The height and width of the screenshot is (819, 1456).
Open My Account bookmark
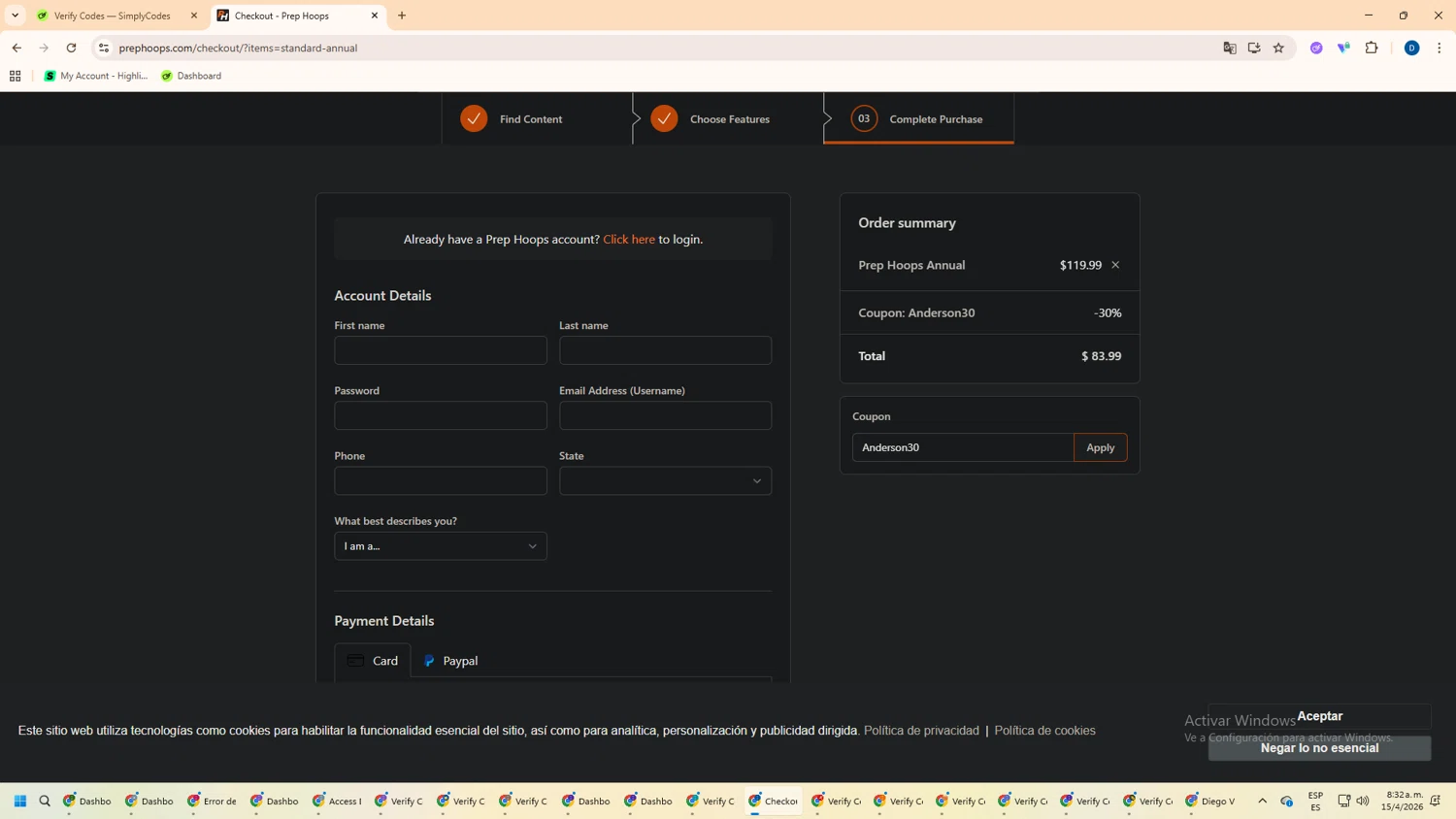[x=96, y=76]
